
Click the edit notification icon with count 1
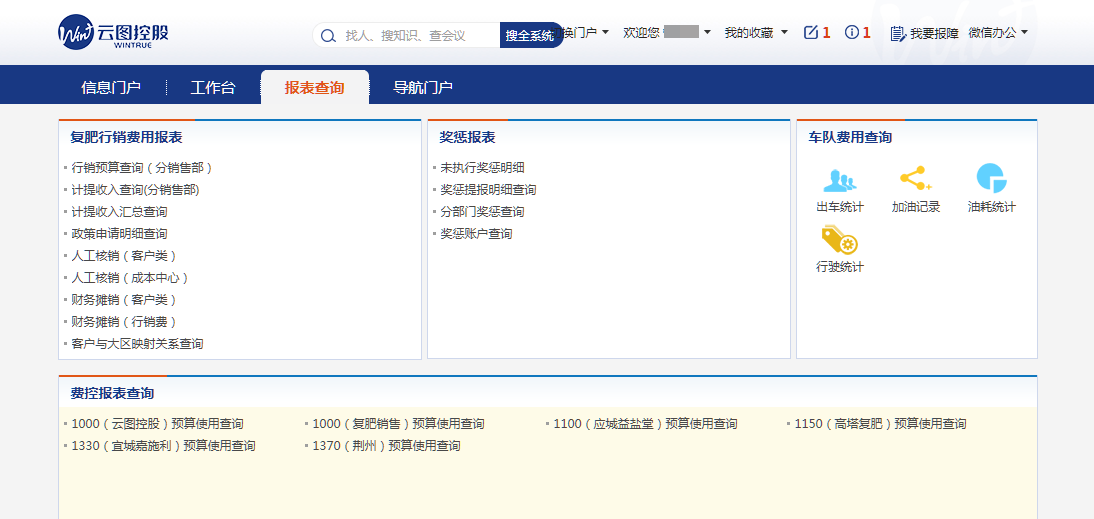point(811,33)
